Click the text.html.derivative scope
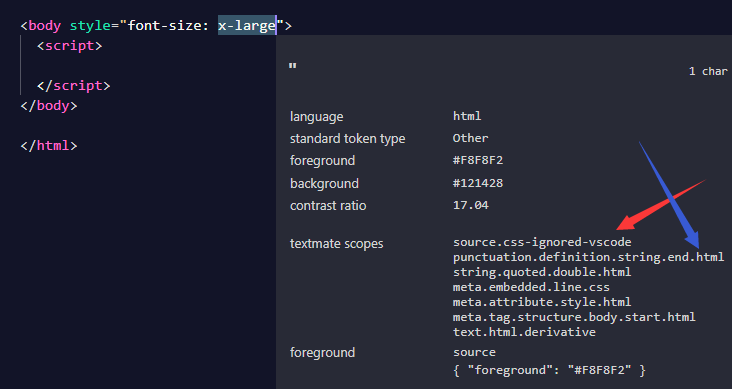 click(524, 332)
